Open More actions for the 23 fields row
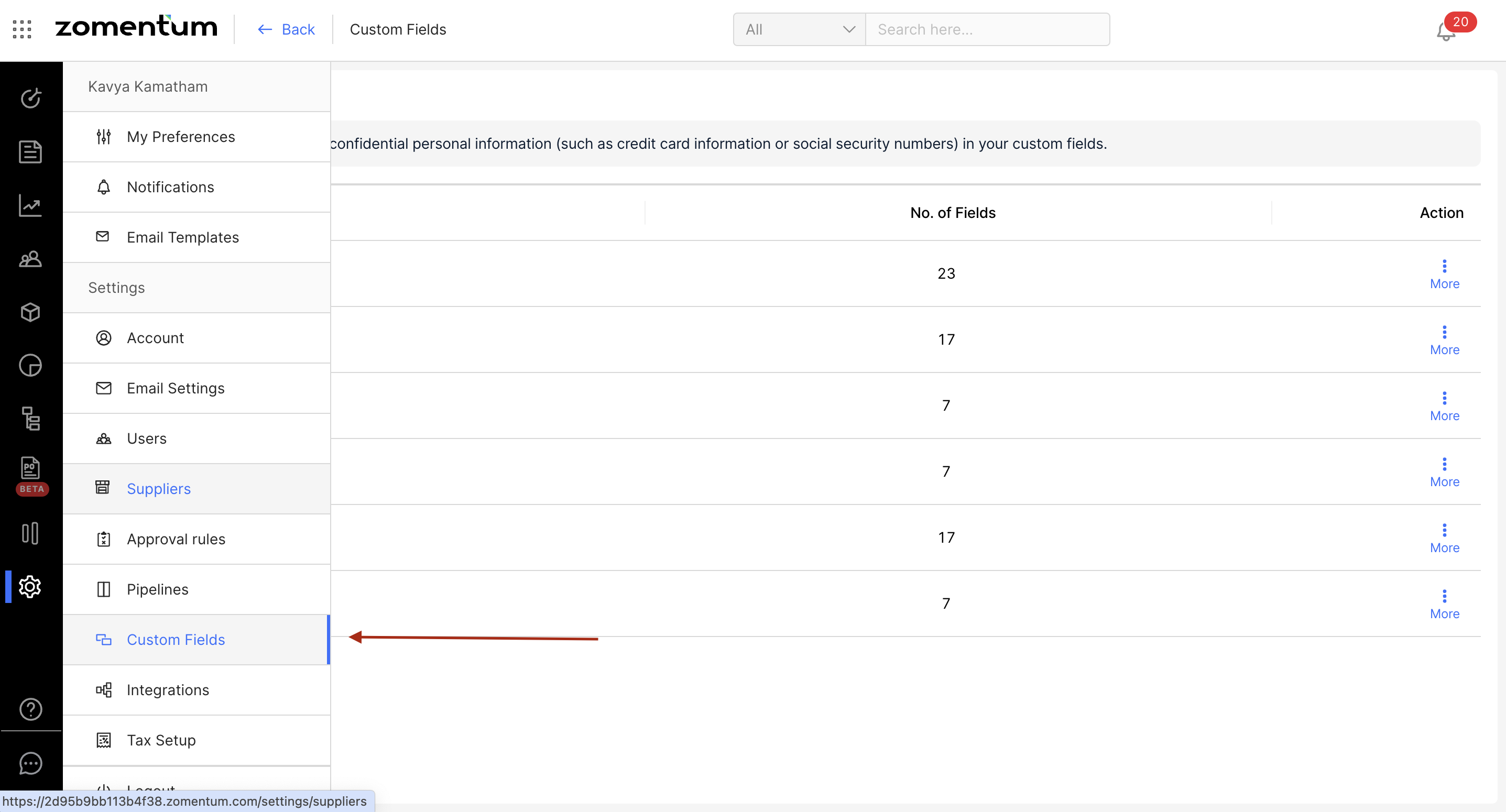This screenshot has width=1506, height=812. point(1444,273)
